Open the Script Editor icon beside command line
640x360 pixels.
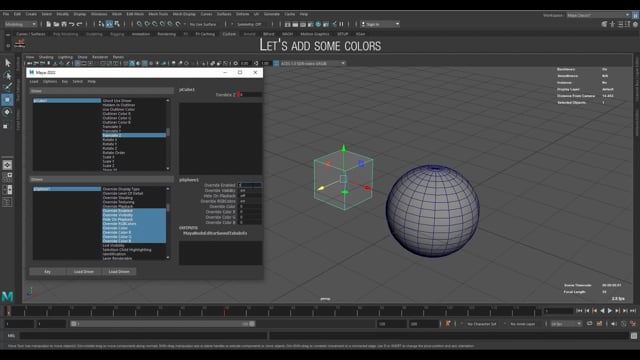coord(633,336)
